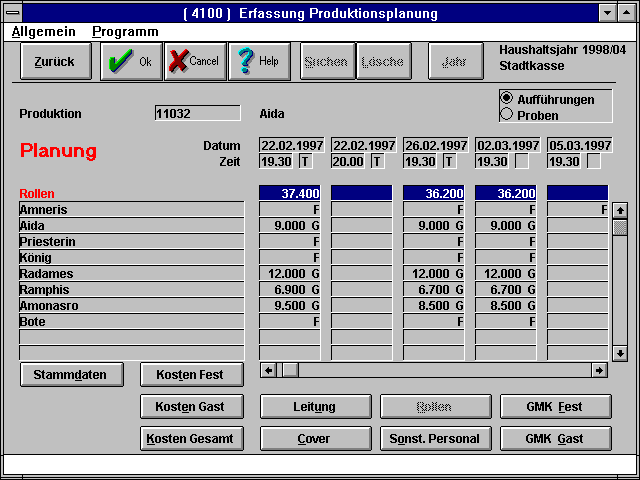Select the Aufführungen radio option
Viewport: 640px width, 480px height.
(507, 99)
